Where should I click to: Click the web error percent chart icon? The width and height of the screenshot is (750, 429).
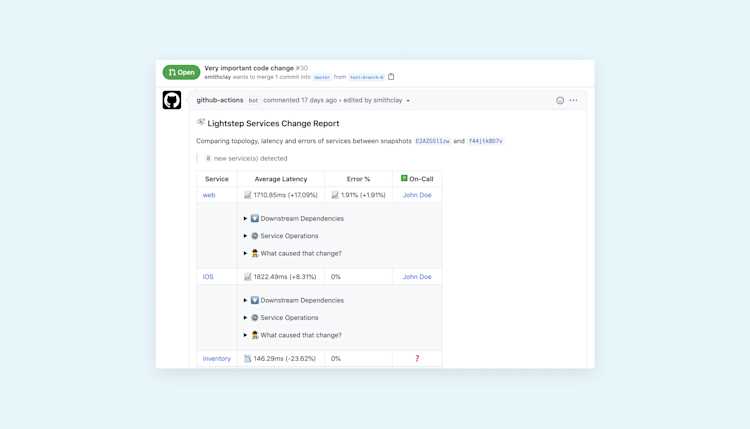coord(335,195)
